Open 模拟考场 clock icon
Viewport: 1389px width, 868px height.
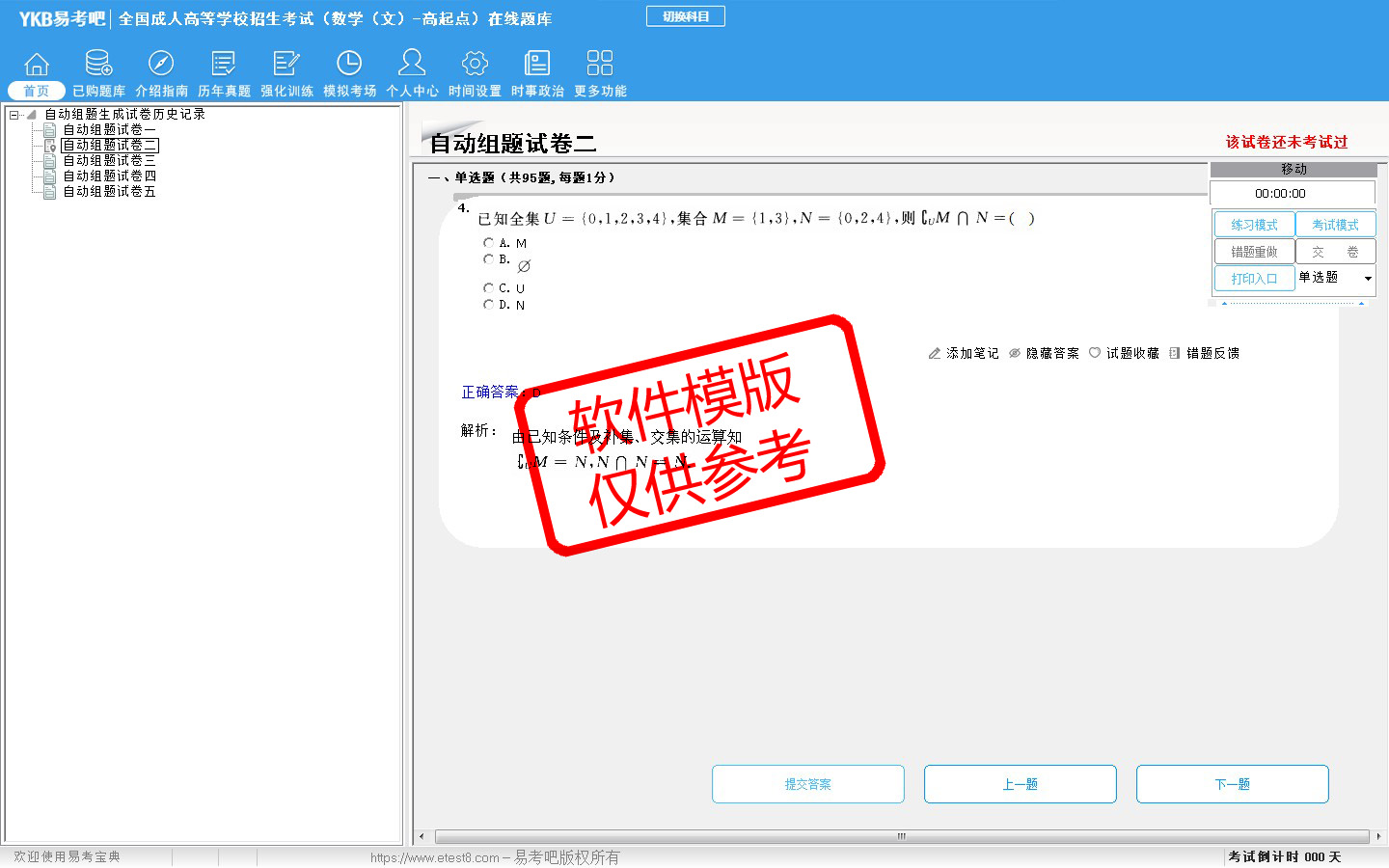349,64
